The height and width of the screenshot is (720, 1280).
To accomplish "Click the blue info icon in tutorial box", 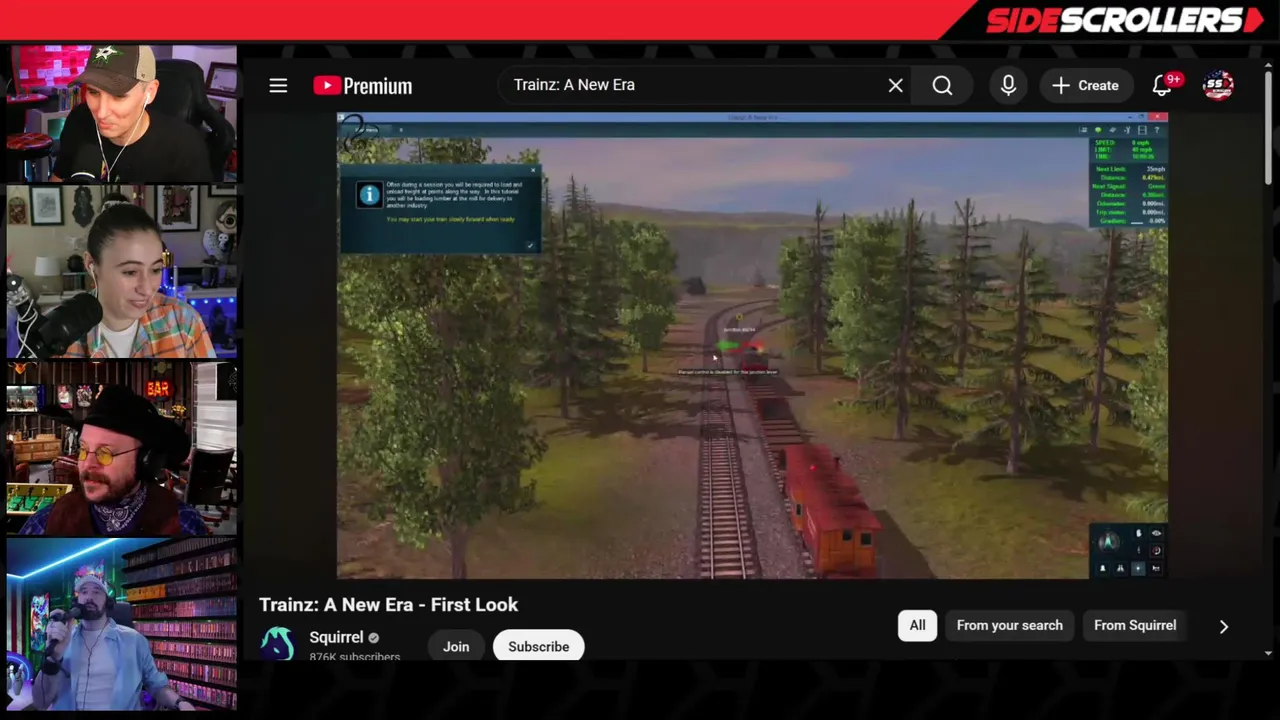I will 369,195.
